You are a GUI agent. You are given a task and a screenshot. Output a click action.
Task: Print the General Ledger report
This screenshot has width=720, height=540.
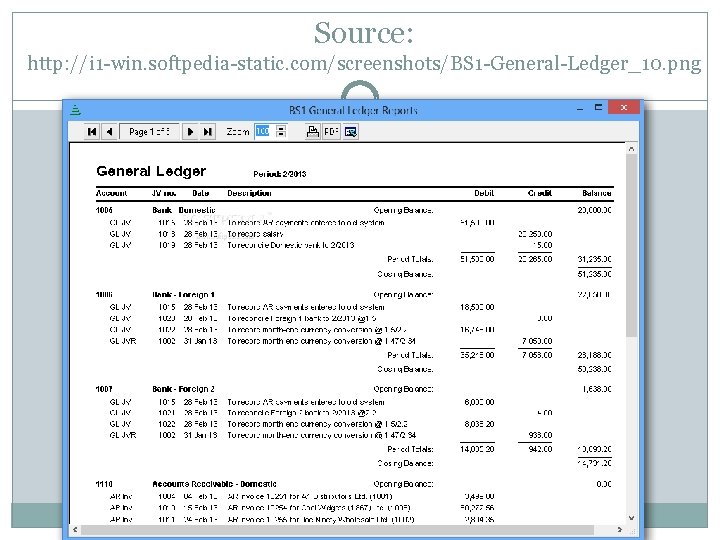[313, 132]
